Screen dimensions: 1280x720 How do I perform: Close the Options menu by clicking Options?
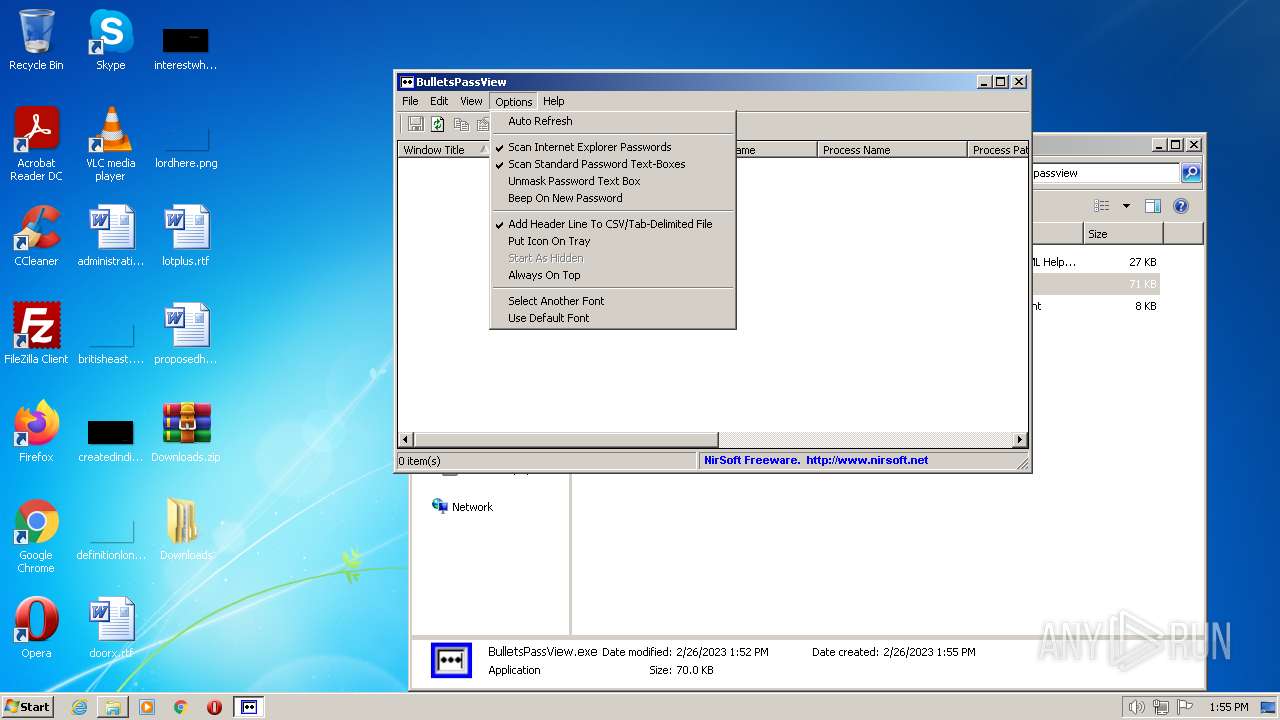(514, 101)
